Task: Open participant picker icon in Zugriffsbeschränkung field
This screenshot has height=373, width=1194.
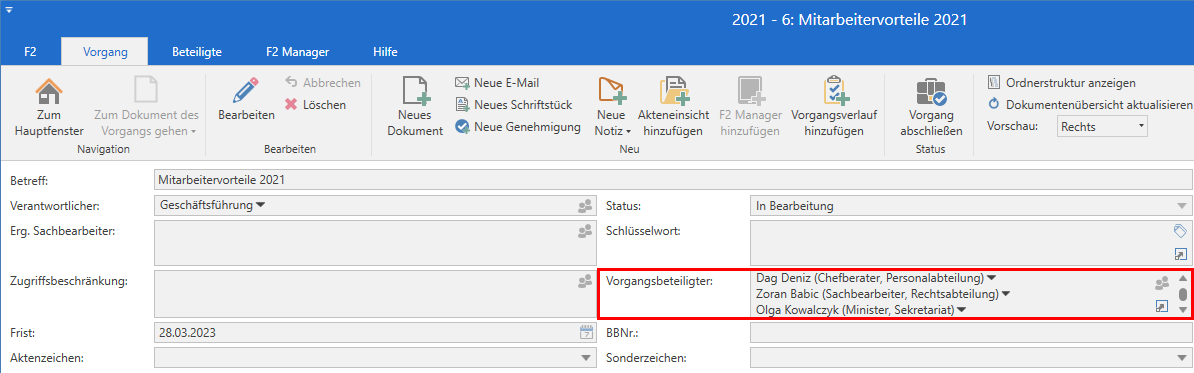Action: [585, 281]
